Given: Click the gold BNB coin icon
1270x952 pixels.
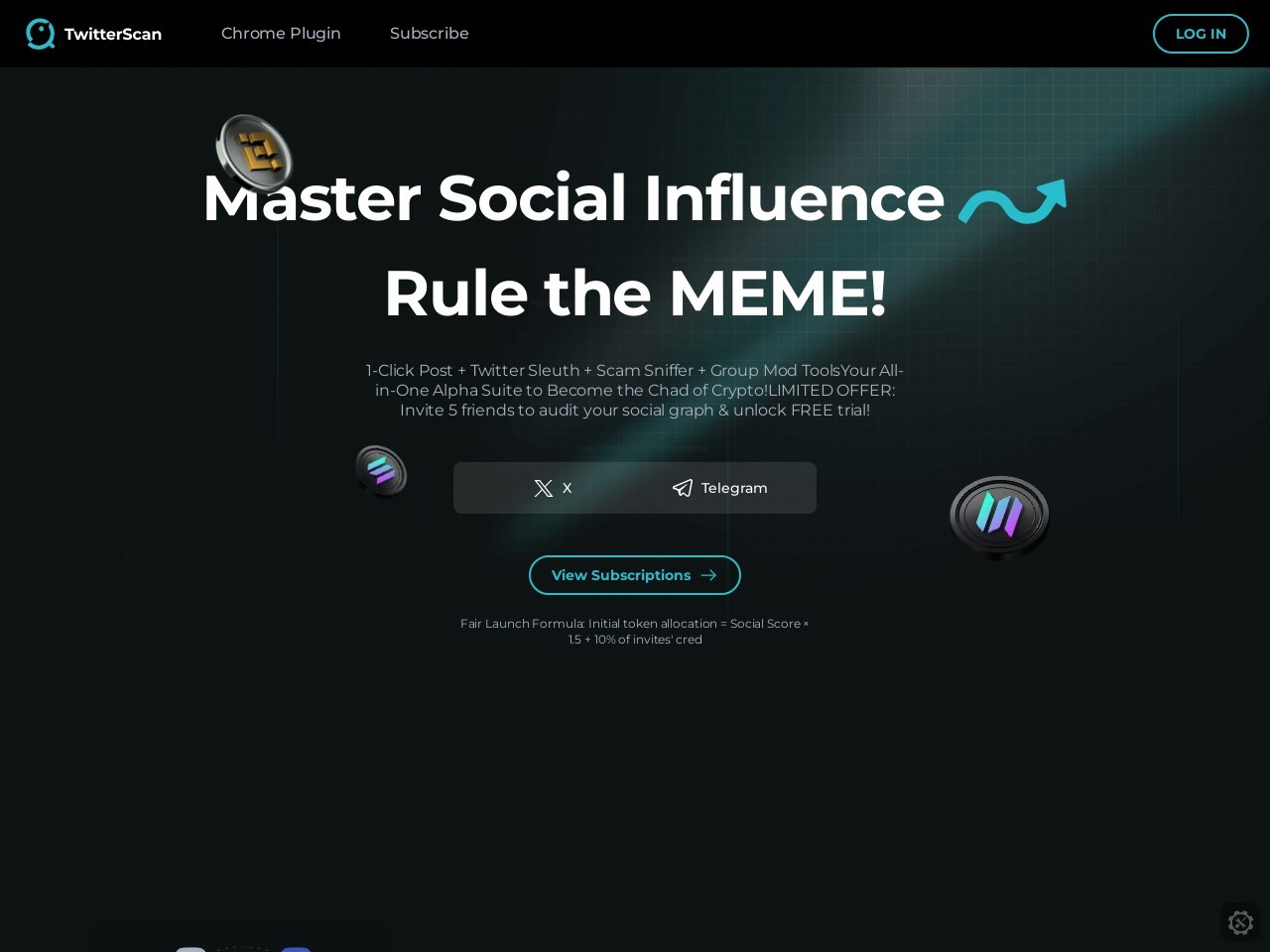Looking at the screenshot, I should click(255, 152).
